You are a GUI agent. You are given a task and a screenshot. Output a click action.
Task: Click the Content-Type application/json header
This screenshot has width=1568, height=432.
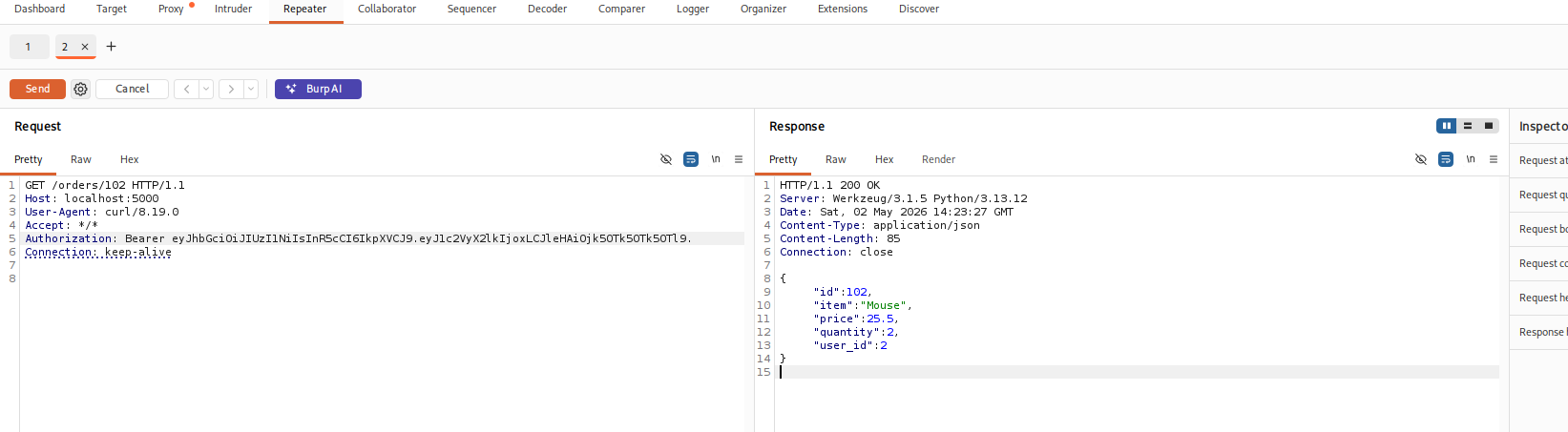pos(880,225)
